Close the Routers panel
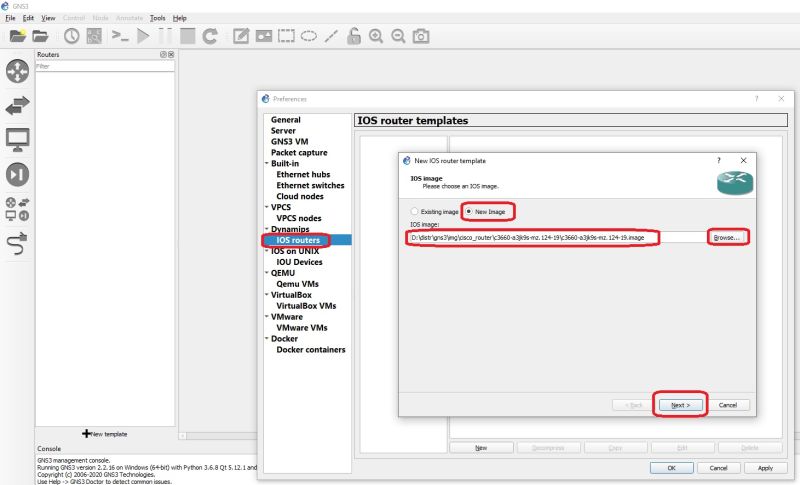This screenshot has height=485, width=800. point(171,54)
